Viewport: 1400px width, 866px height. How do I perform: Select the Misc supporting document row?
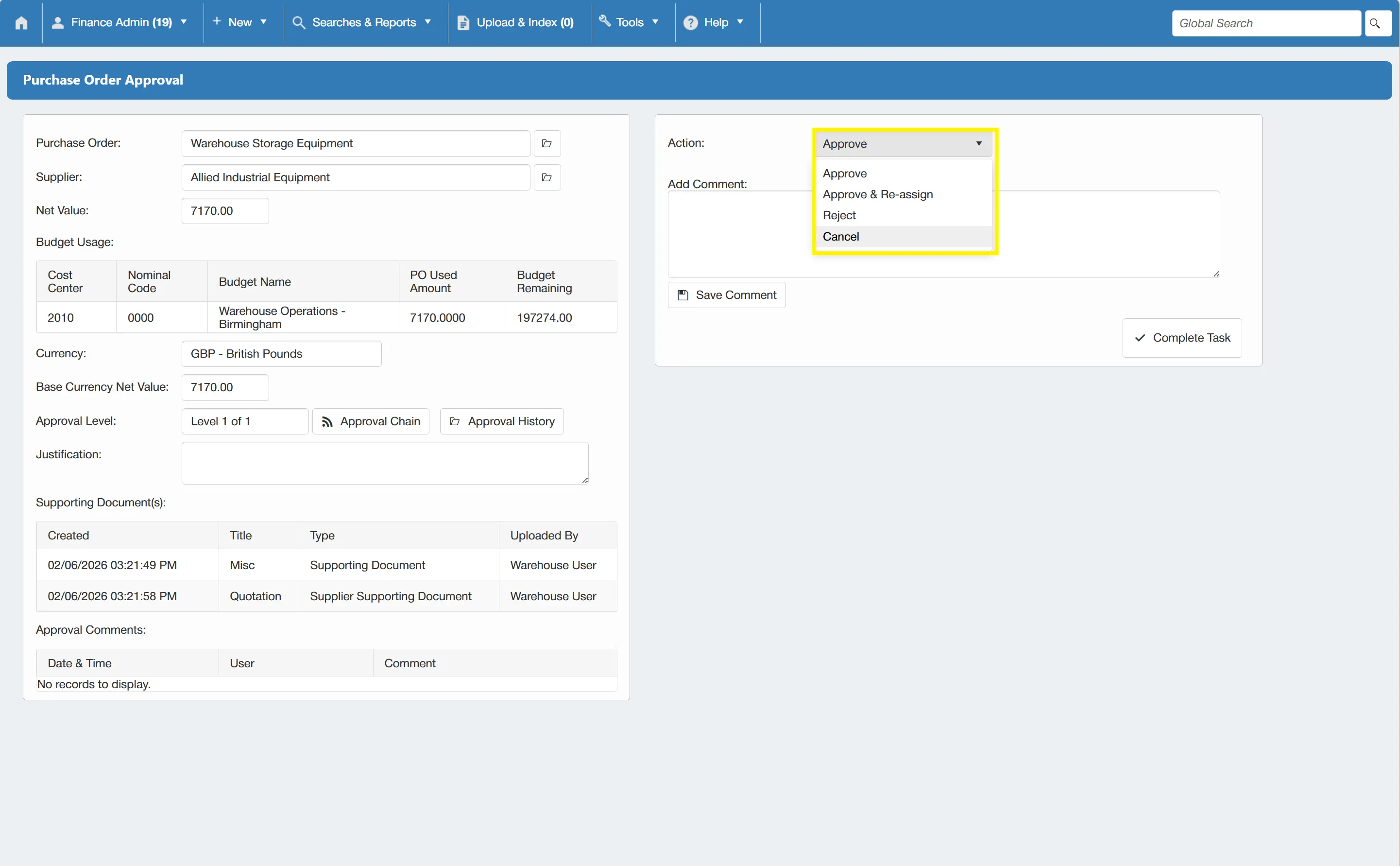point(326,565)
